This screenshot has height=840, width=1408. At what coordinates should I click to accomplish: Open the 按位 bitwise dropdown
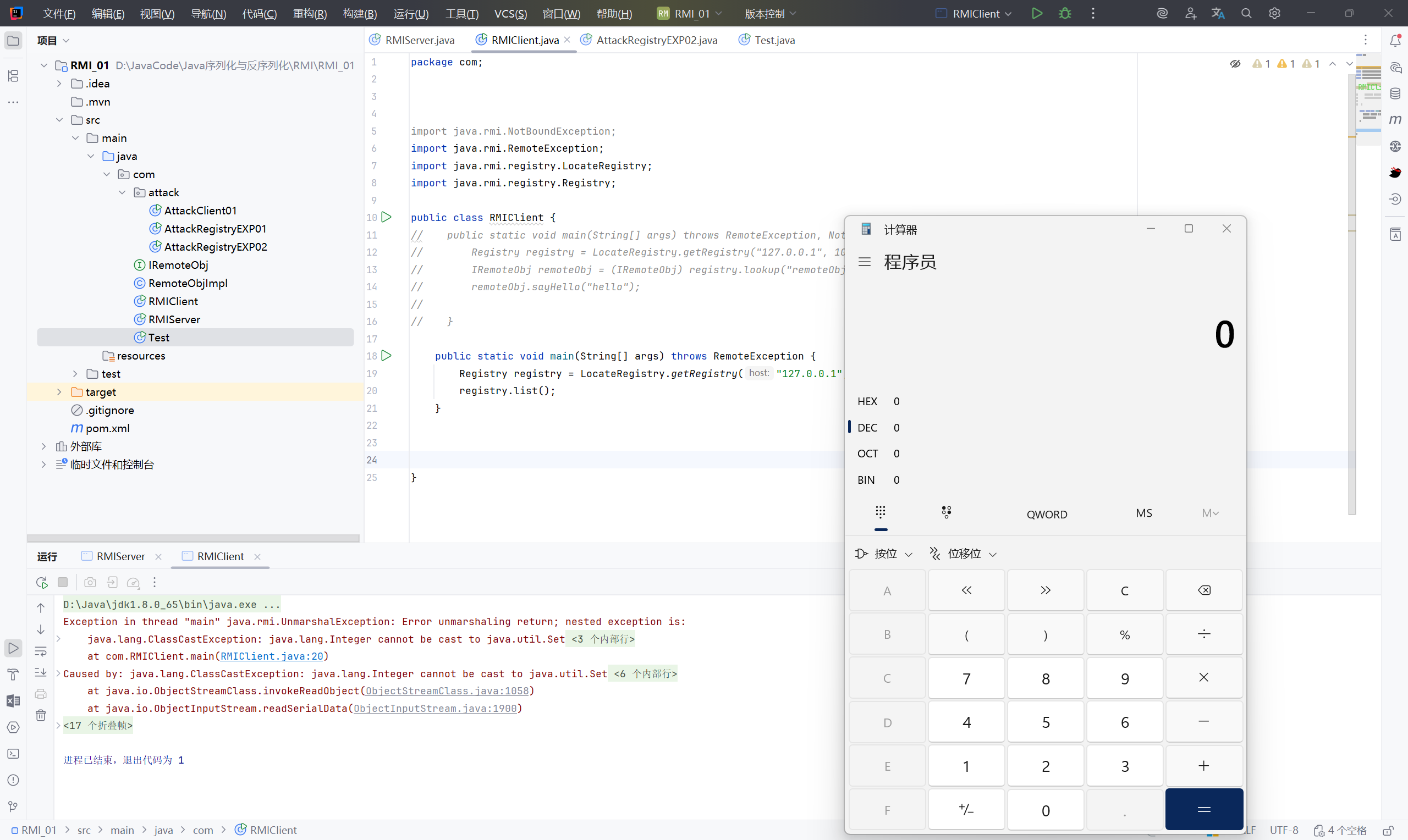click(884, 554)
